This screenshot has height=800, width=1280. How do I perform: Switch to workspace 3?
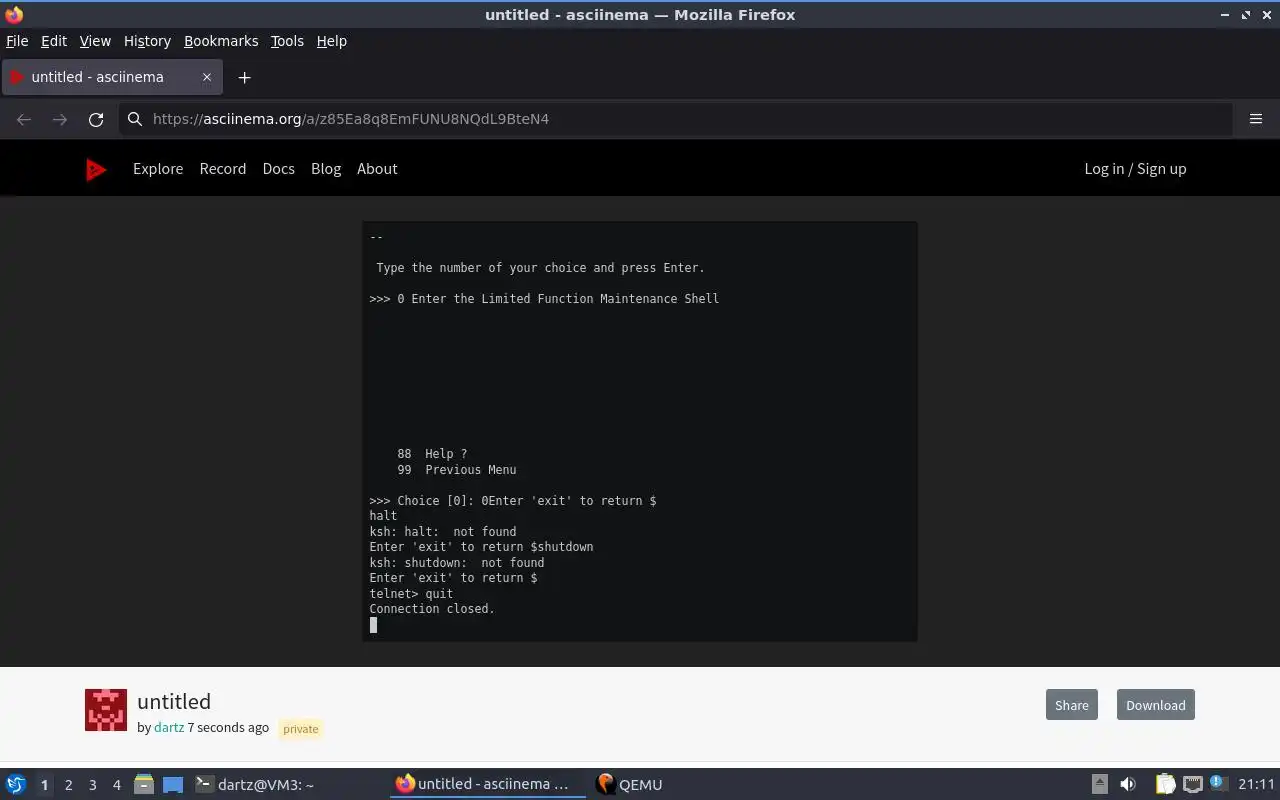[x=92, y=785]
